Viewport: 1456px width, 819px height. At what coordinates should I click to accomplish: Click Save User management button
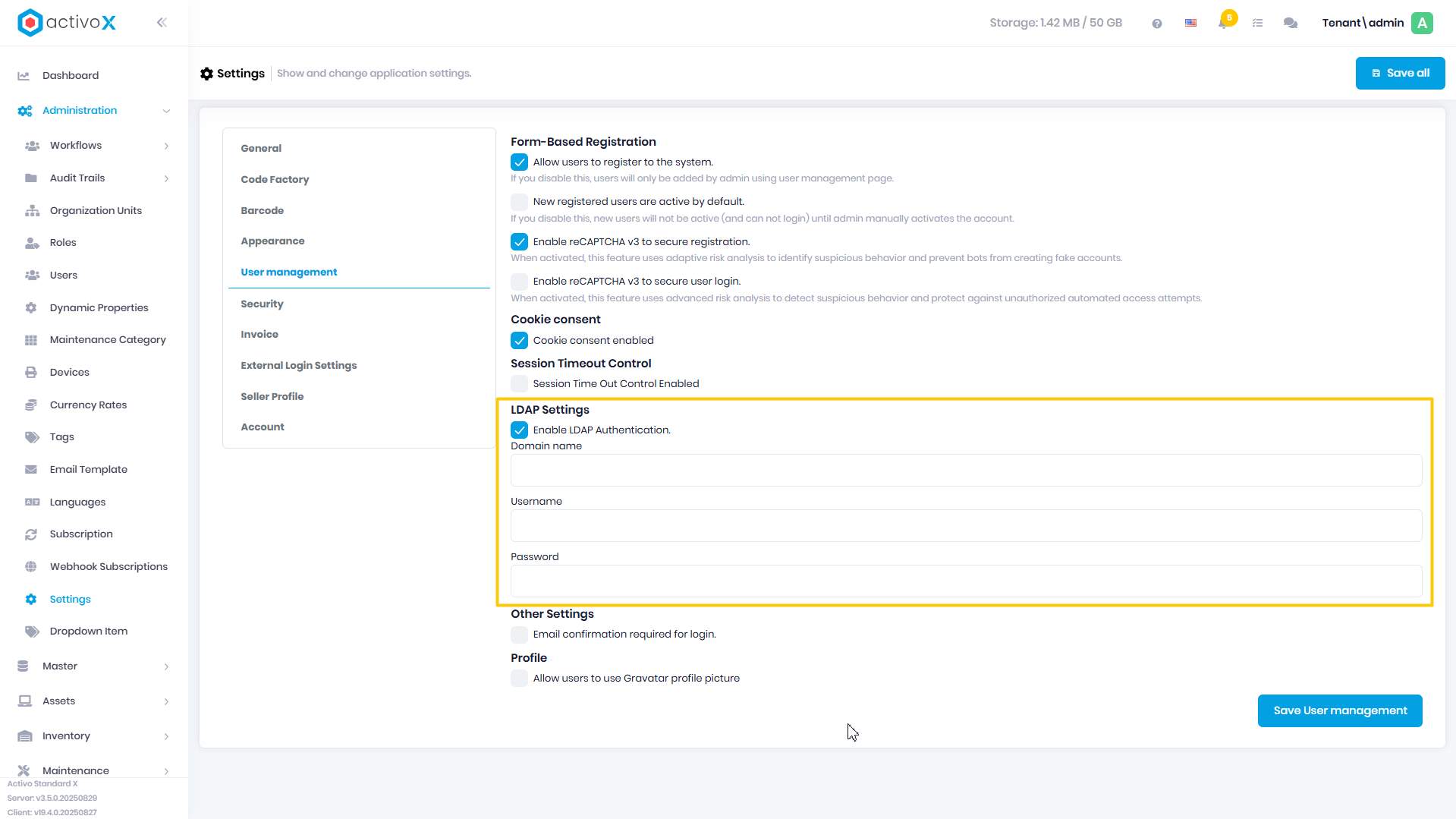[1340, 711]
